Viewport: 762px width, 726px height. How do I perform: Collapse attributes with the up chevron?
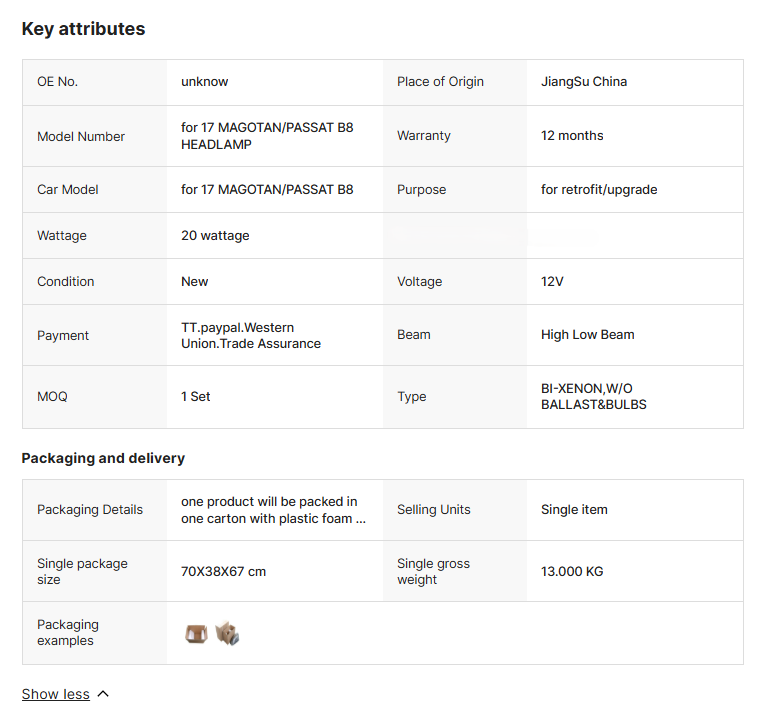[x=103, y=694]
